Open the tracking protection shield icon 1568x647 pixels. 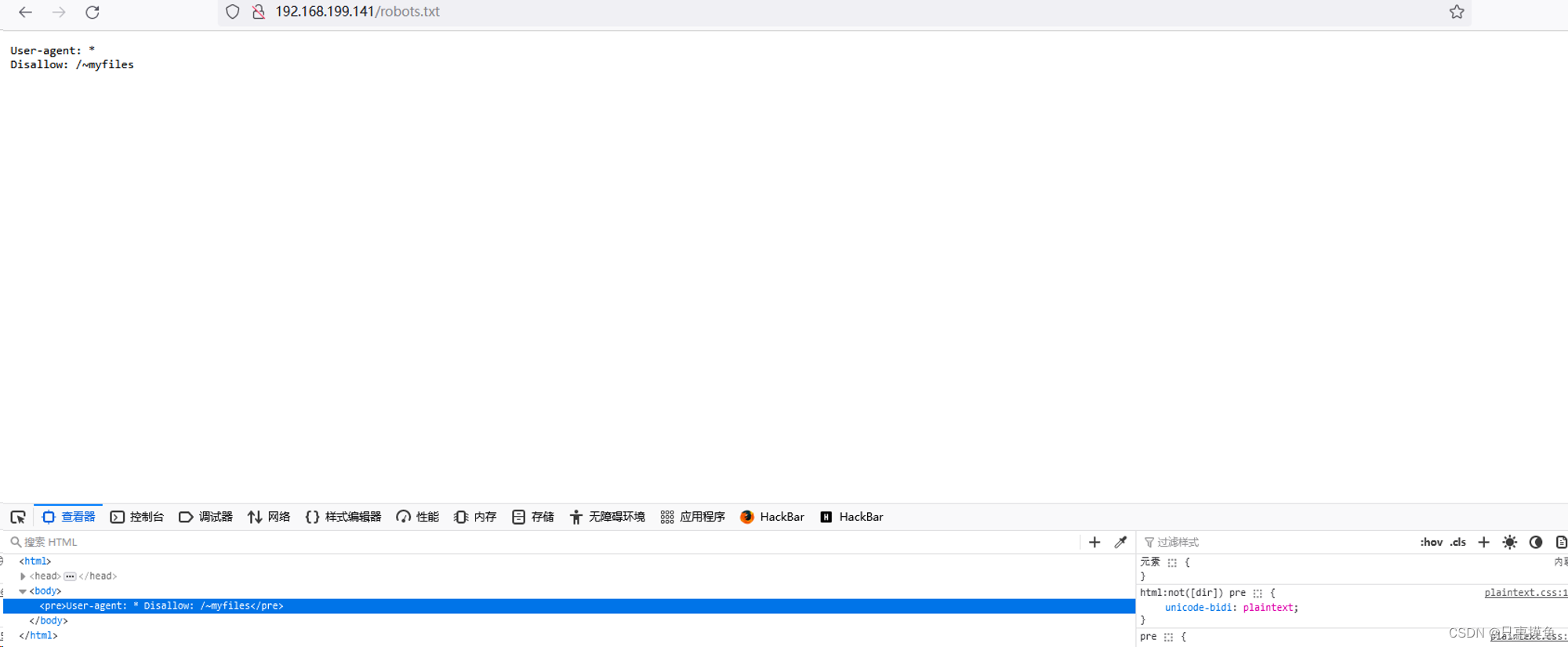tap(232, 12)
